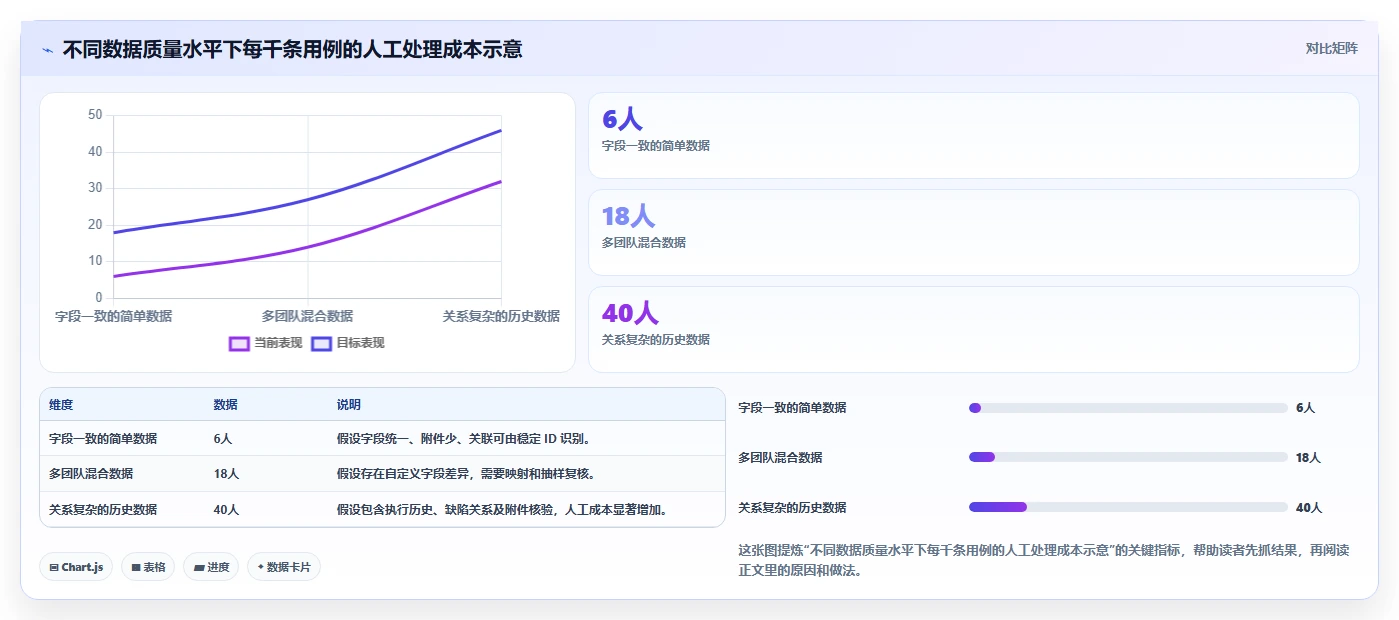This screenshot has width=1399, height=620.
Task: Click the summary paragraph starting 这张图提炼
Action: click(1044, 561)
